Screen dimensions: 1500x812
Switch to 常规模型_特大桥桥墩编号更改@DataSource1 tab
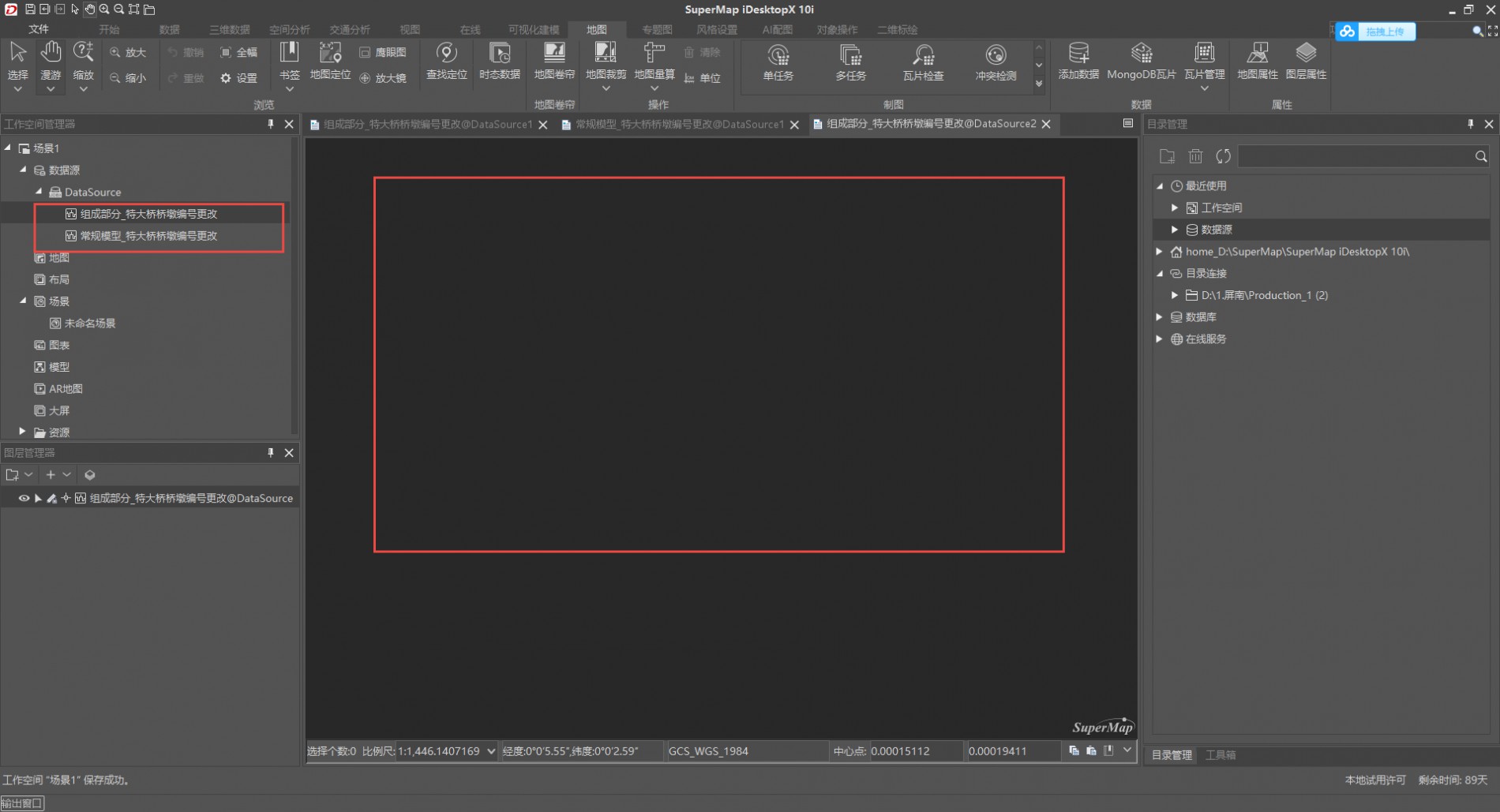(679, 124)
